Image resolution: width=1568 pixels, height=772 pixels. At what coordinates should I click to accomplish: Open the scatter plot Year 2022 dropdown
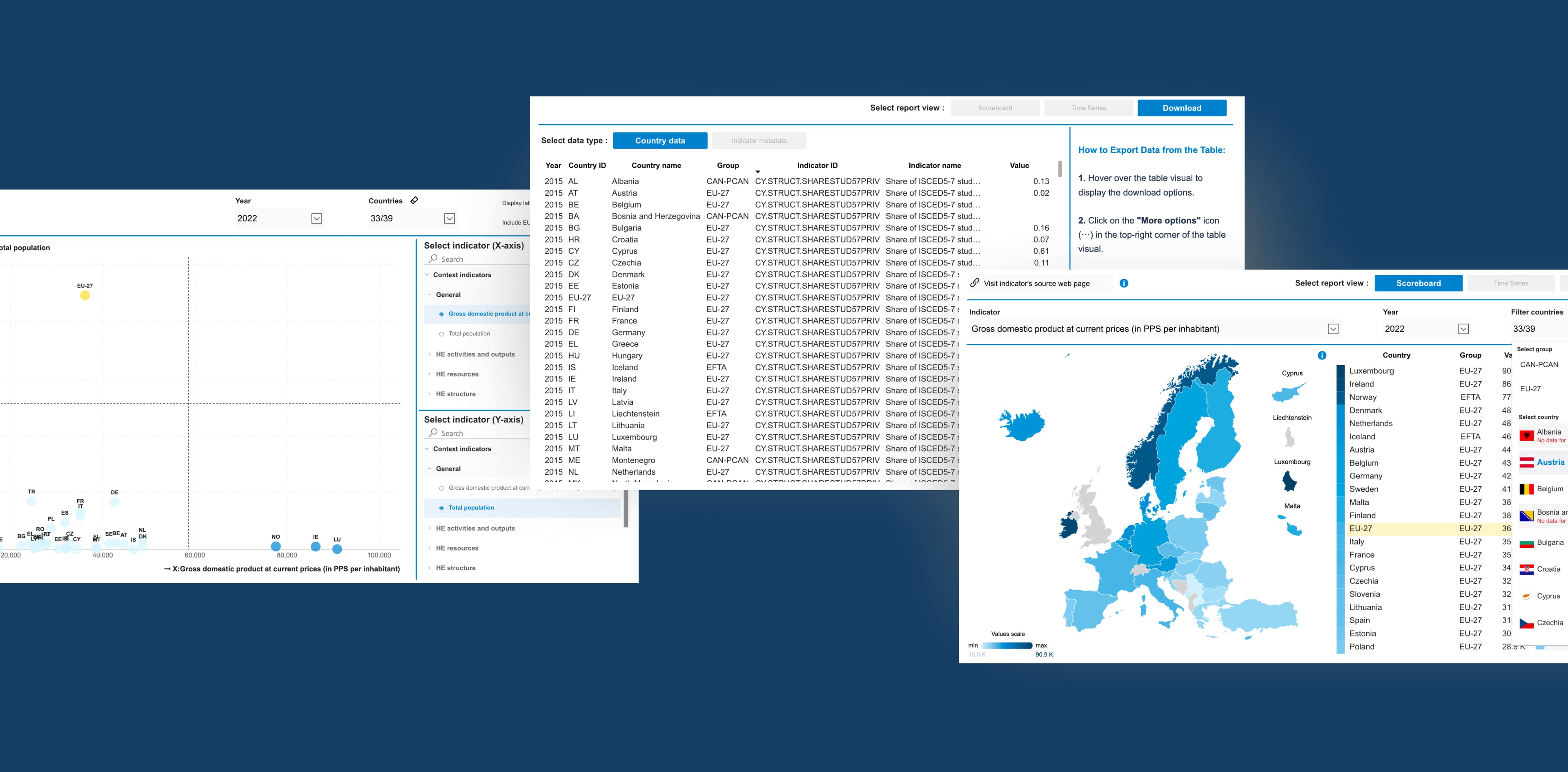[x=316, y=219]
